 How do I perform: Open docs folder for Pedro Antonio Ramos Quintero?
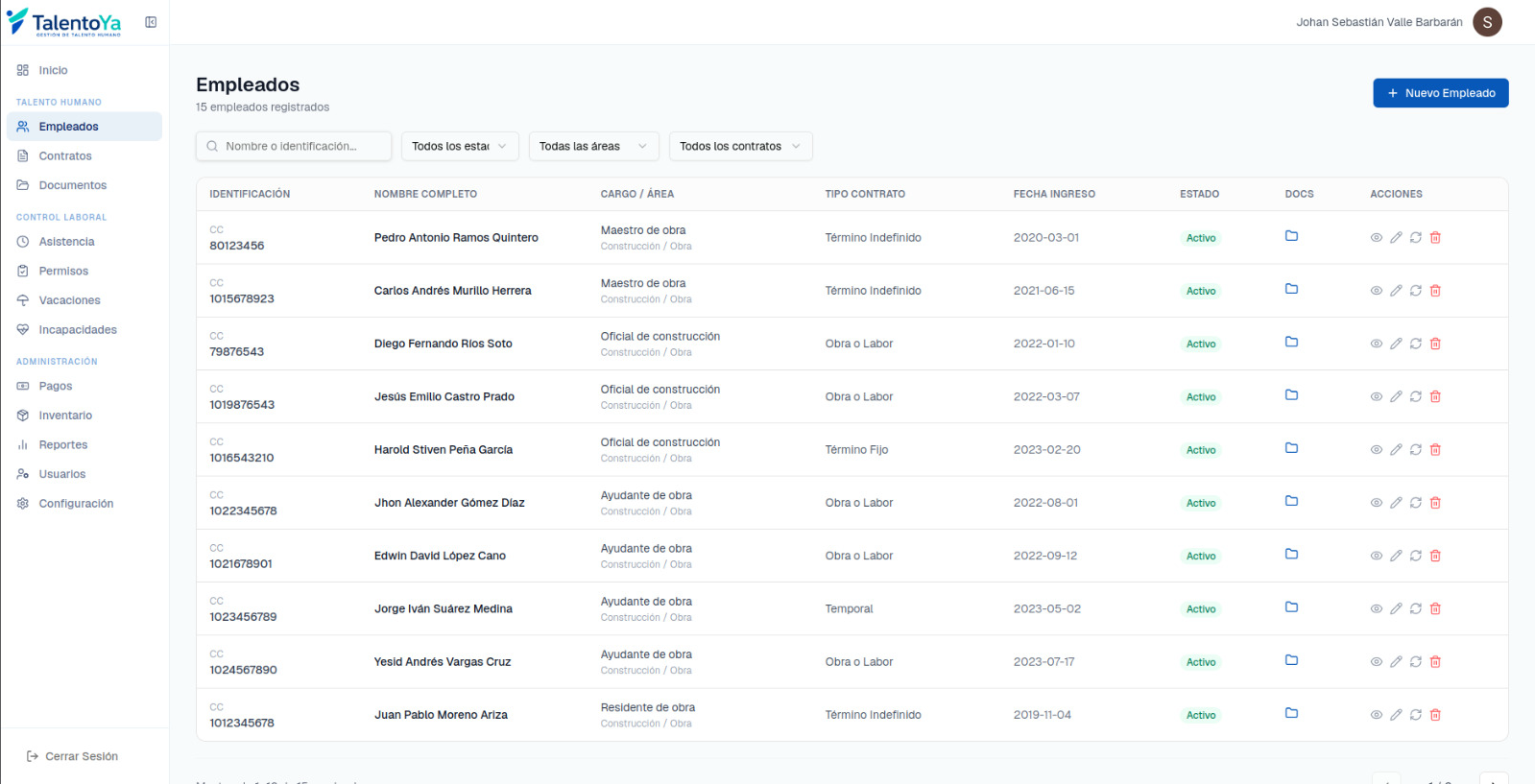coord(1291,236)
